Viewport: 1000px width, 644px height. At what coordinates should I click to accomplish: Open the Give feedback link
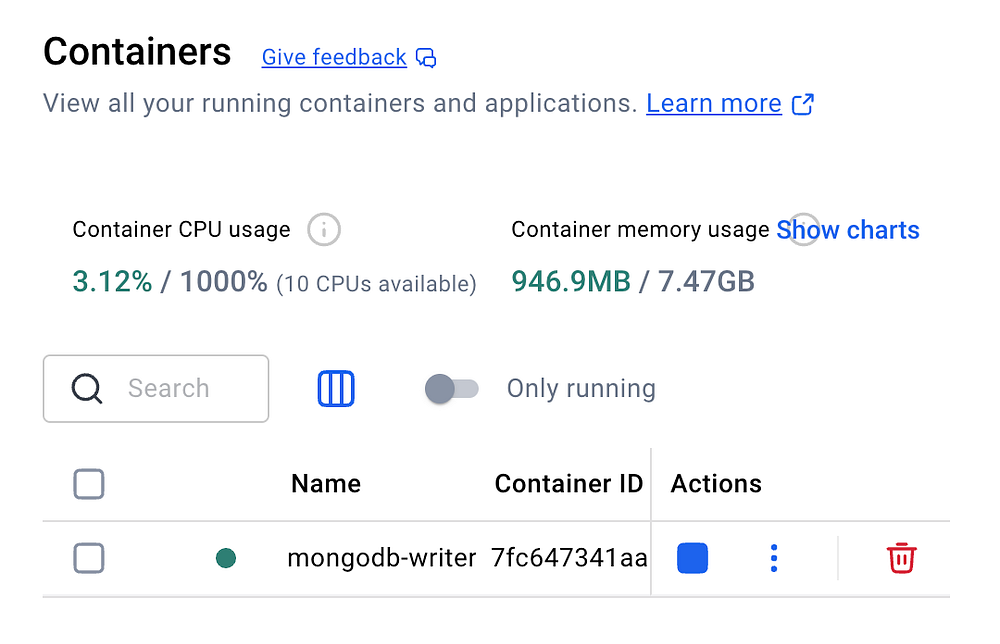(x=334, y=58)
